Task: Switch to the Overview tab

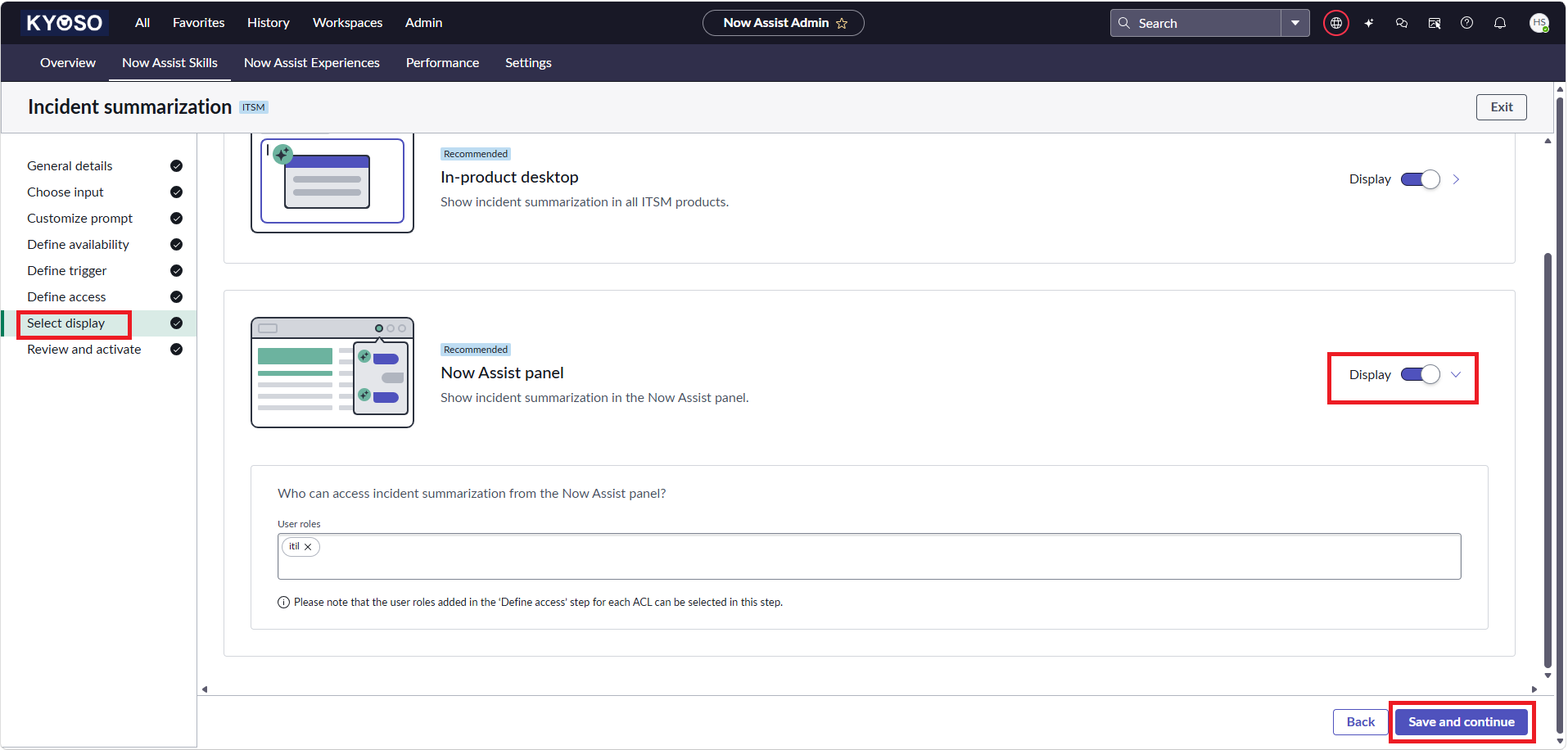Action: [x=68, y=63]
